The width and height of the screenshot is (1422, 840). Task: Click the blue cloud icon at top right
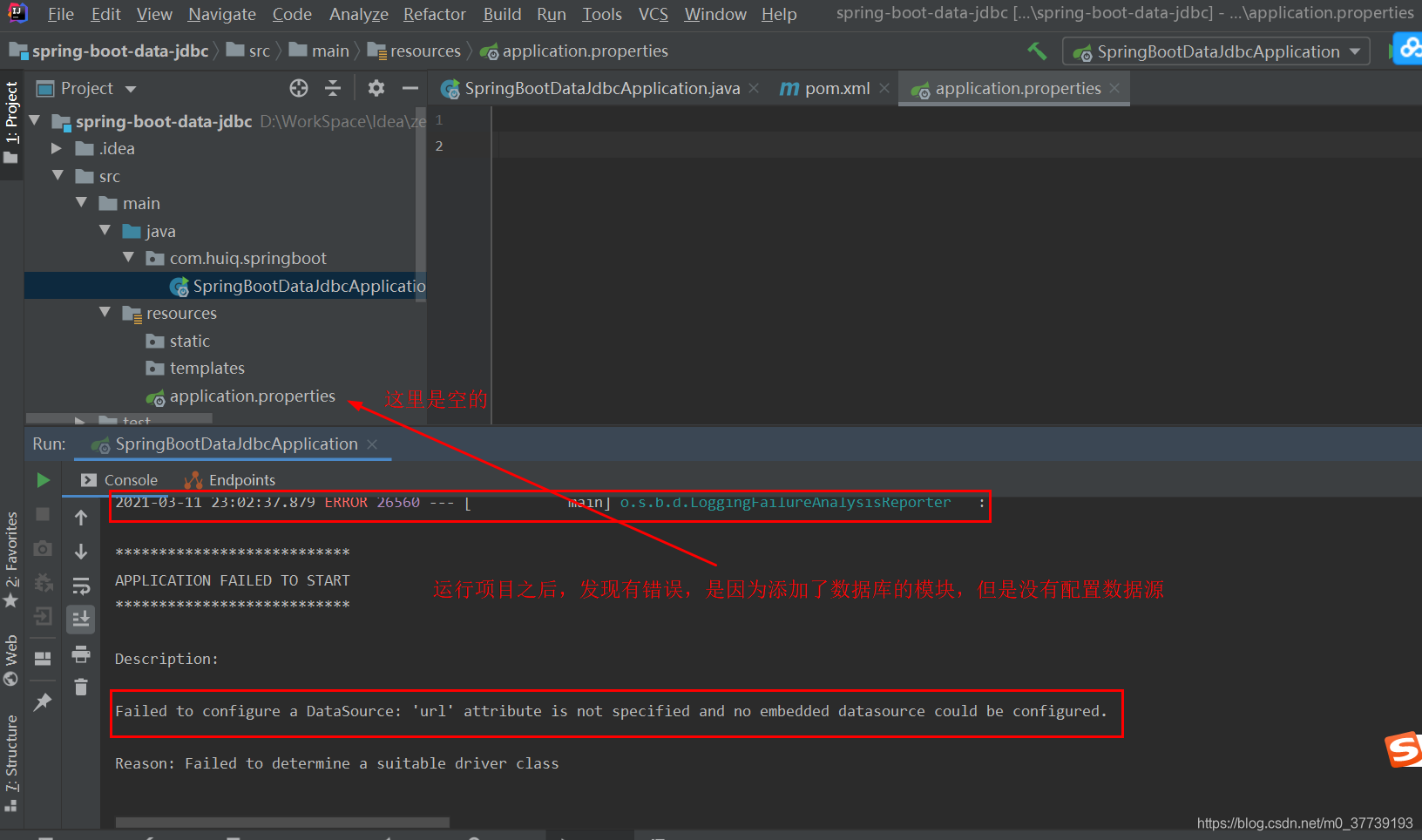pyautogui.click(x=1409, y=48)
